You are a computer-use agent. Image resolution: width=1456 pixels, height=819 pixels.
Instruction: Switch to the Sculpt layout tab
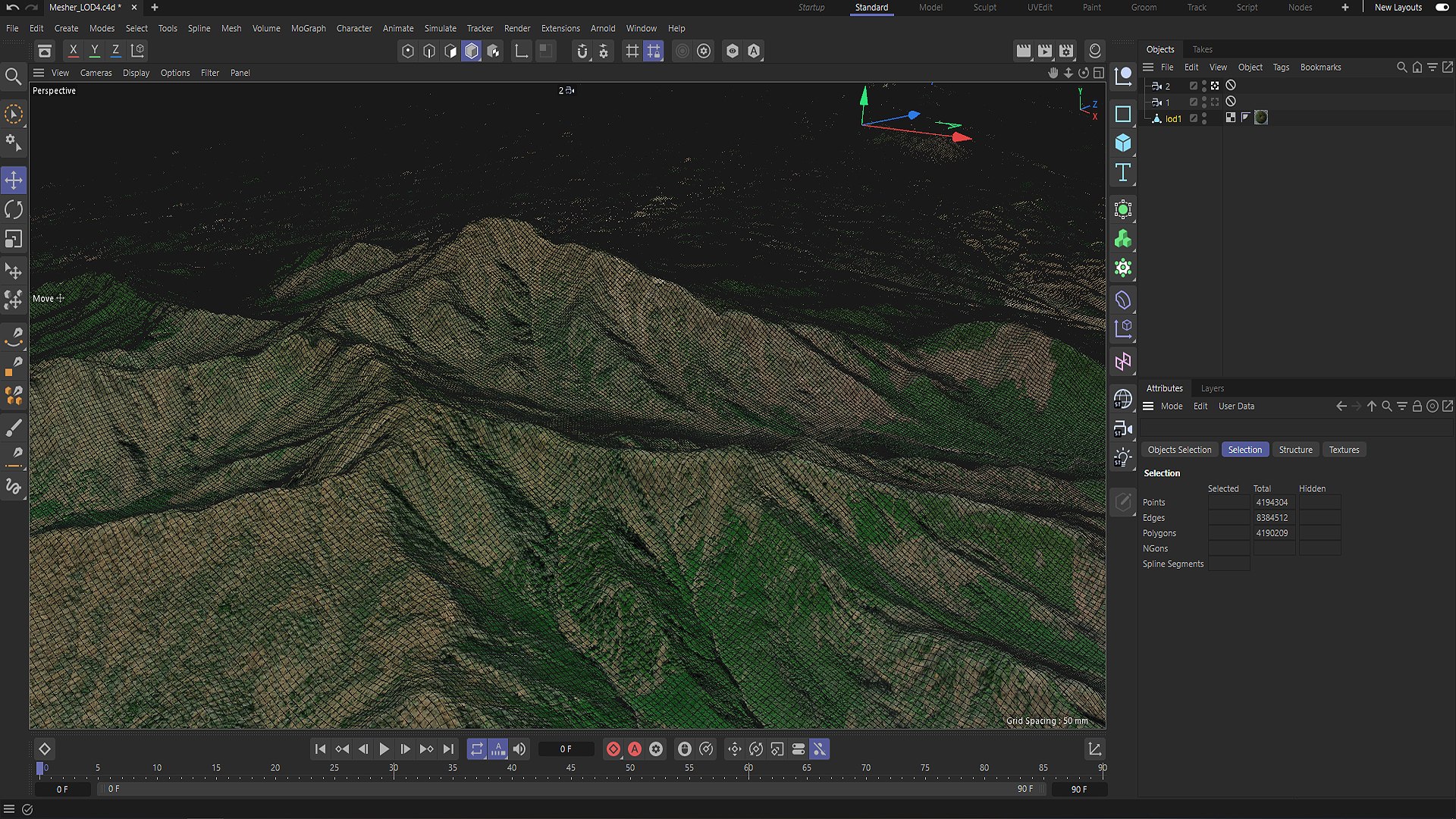984,8
